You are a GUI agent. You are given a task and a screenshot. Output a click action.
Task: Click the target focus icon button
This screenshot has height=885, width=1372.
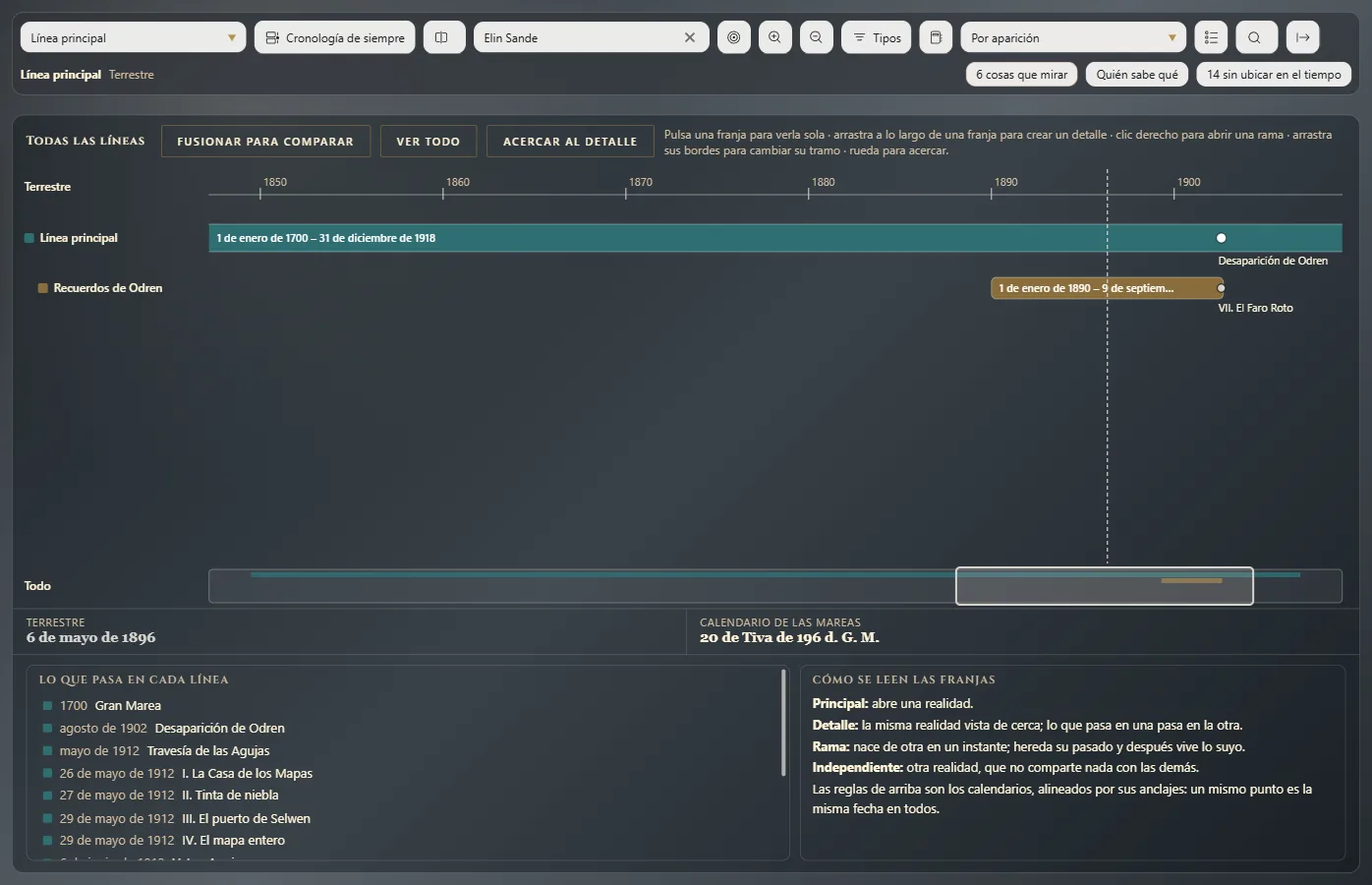(734, 37)
